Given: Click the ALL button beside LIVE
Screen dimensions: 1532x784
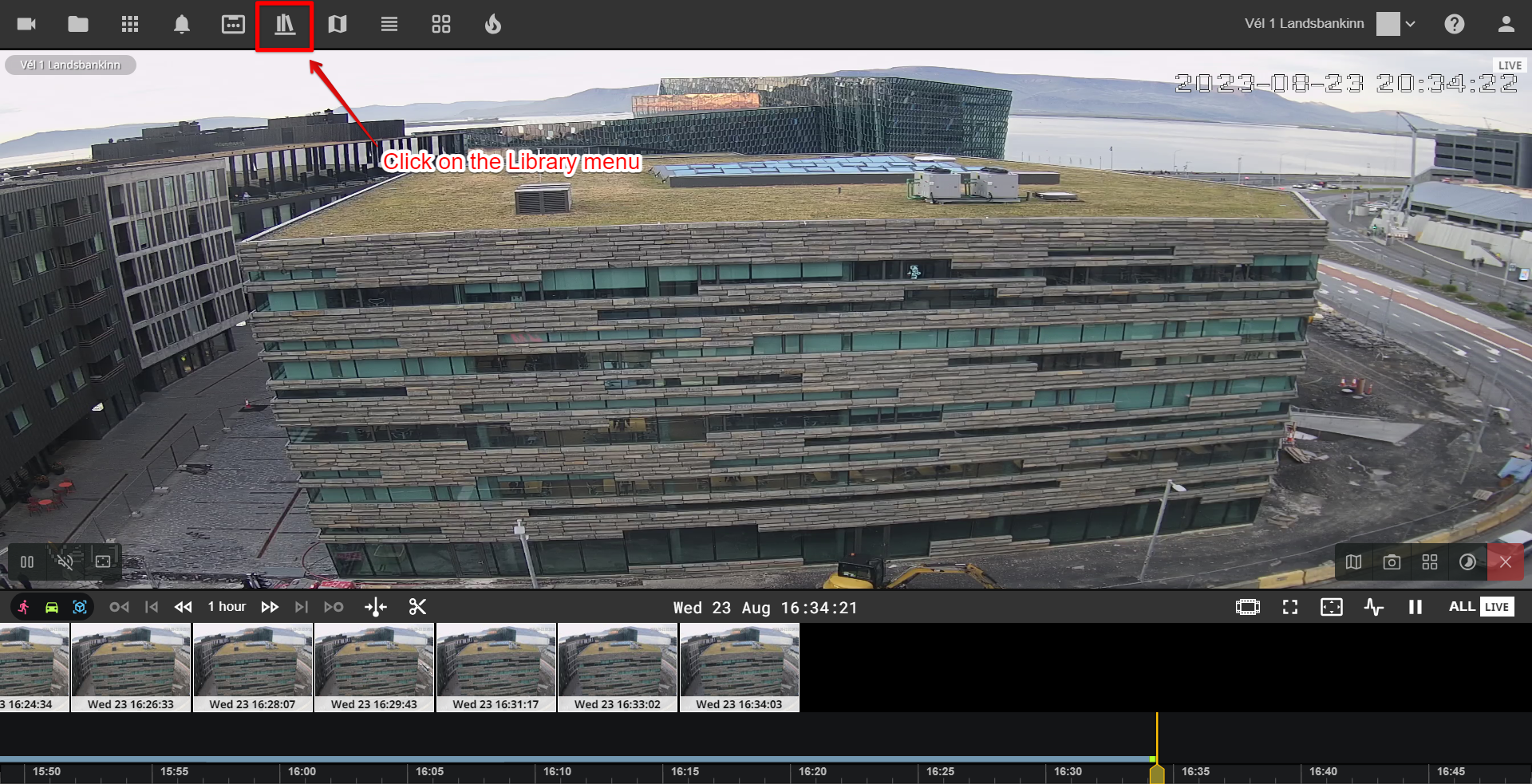Looking at the screenshot, I should point(1461,607).
